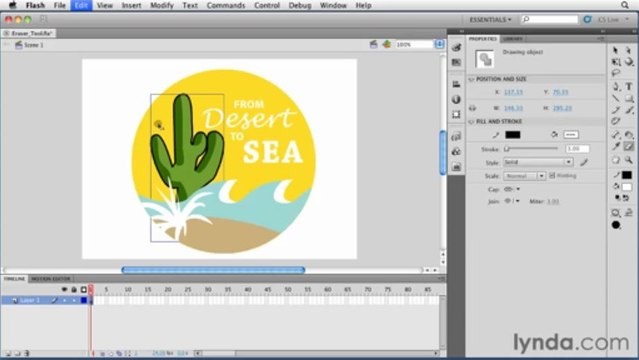Click the Edit Symbols icon
Screen dimensions: 639x360
pyautogui.click(x=387, y=44)
